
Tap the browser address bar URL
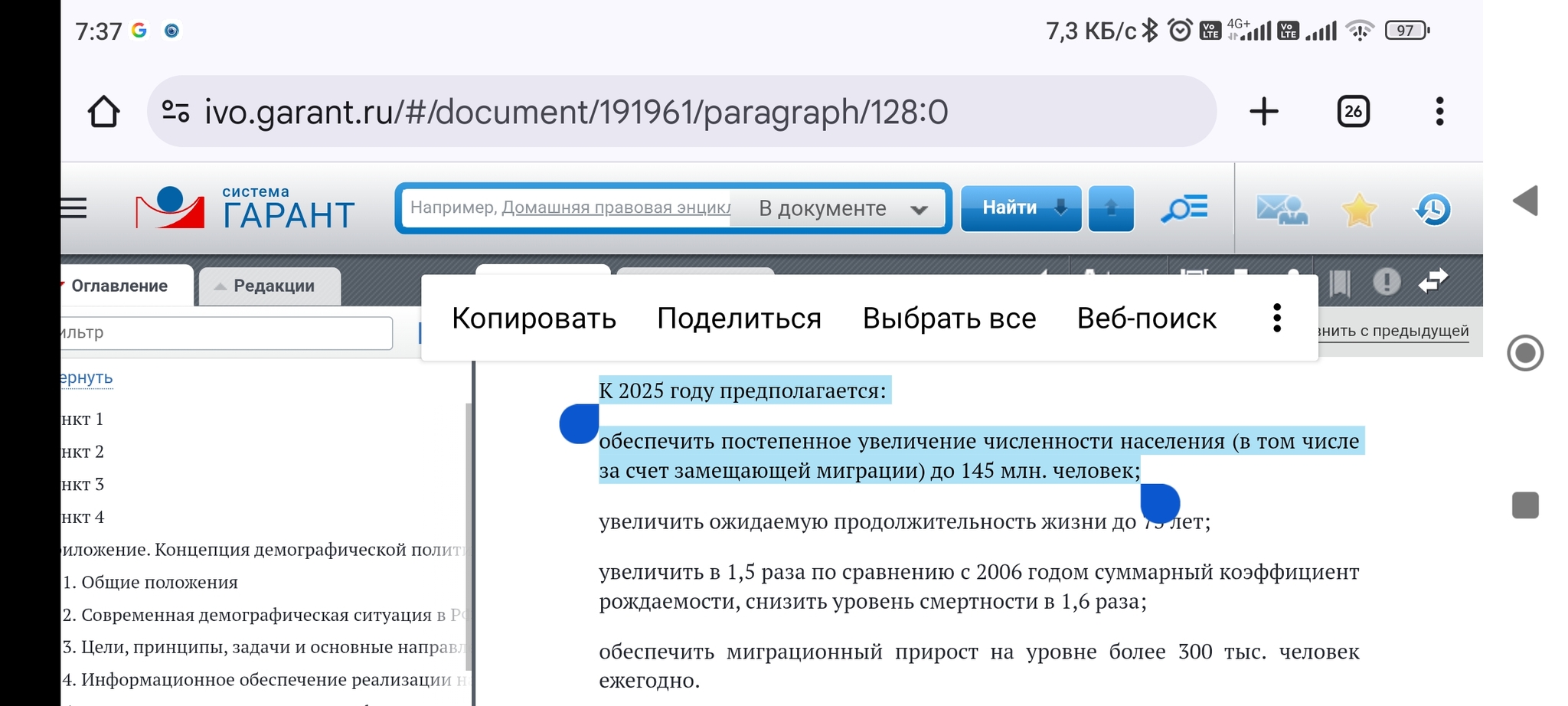tap(576, 112)
